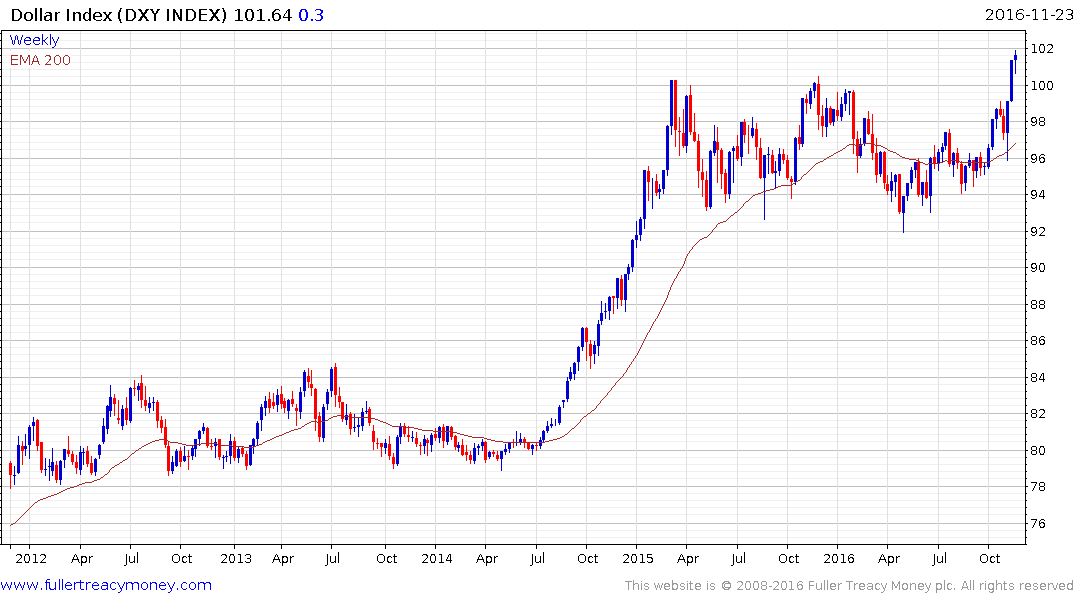Click the 76 price axis label
Screen dimensions: 1075x600
click(1038, 524)
